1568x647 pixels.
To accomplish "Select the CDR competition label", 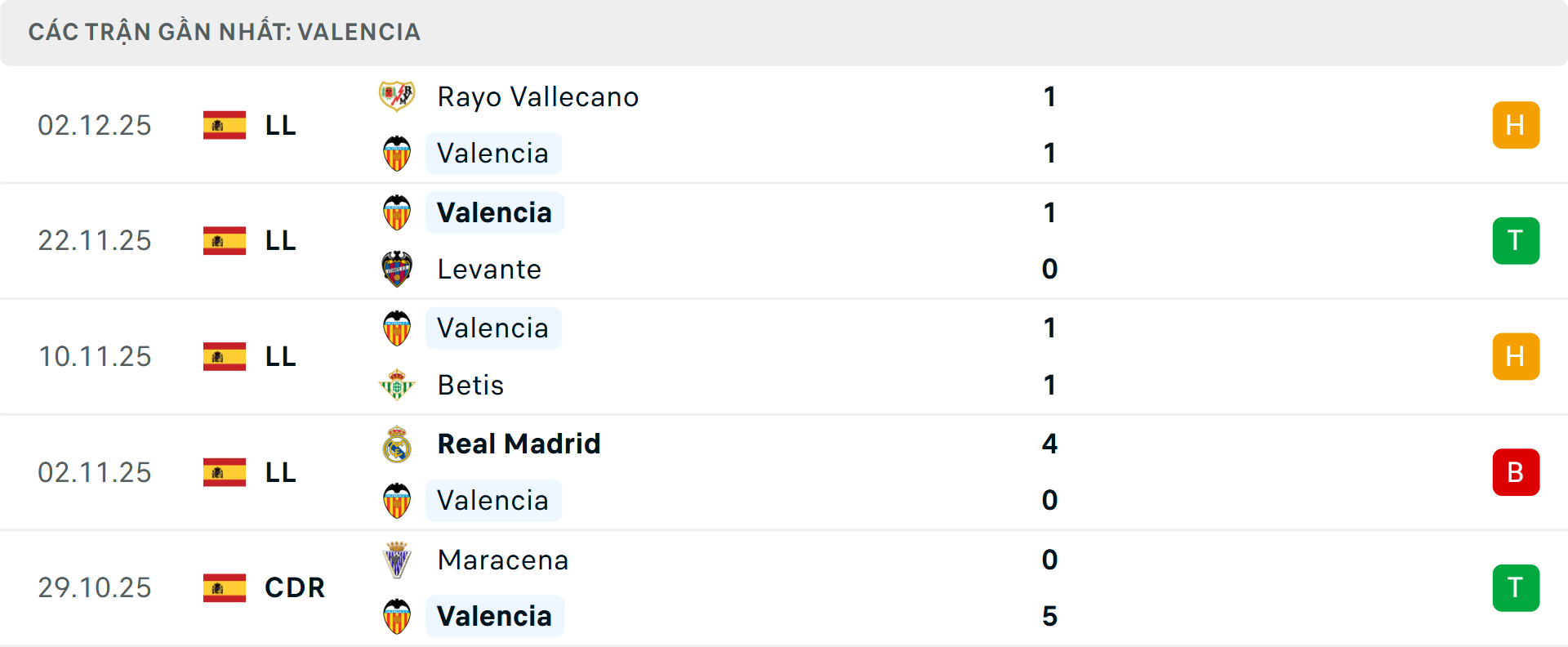I will pos(295,587).
